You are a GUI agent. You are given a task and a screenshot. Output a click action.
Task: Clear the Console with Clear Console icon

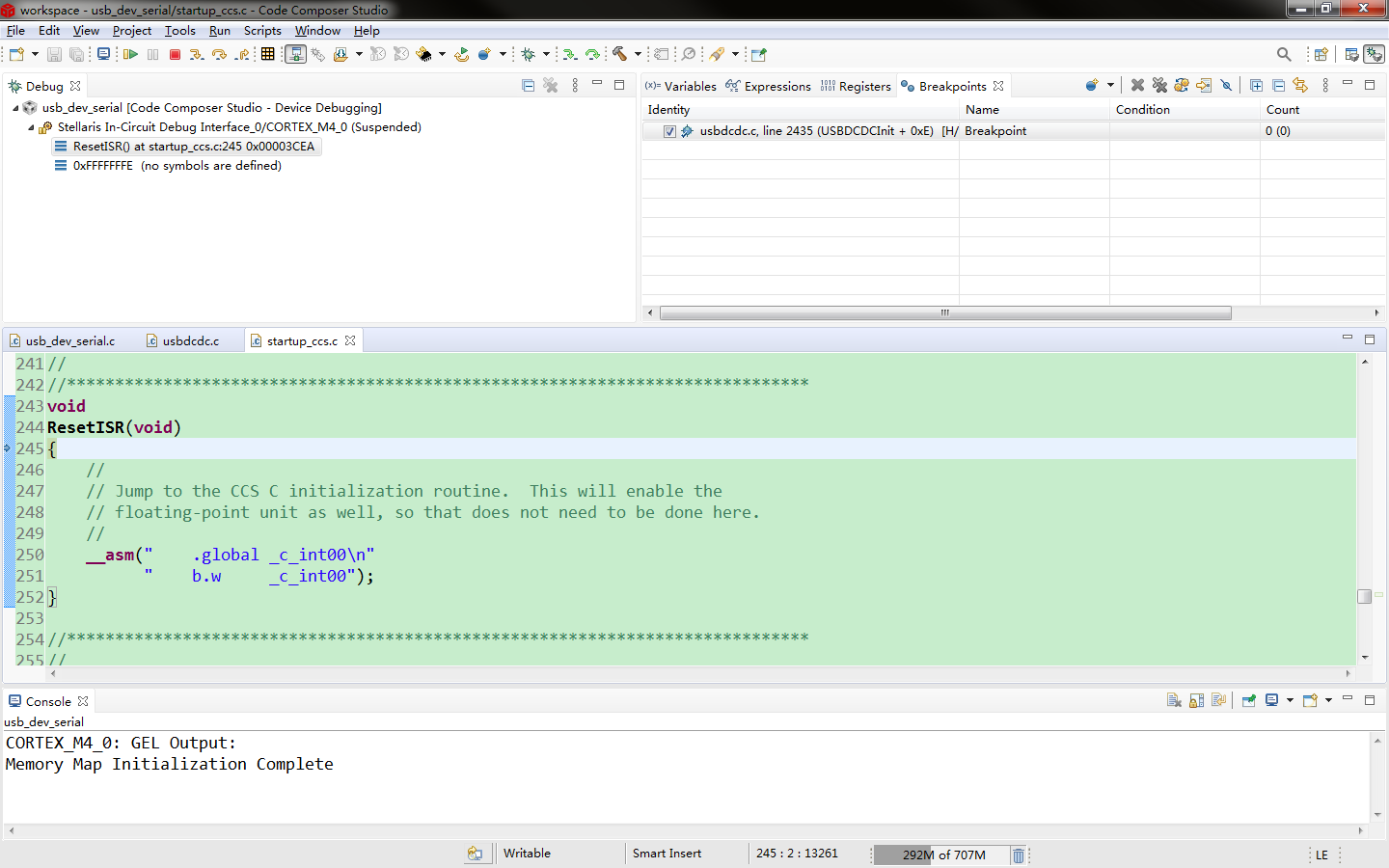[1174, 701]
